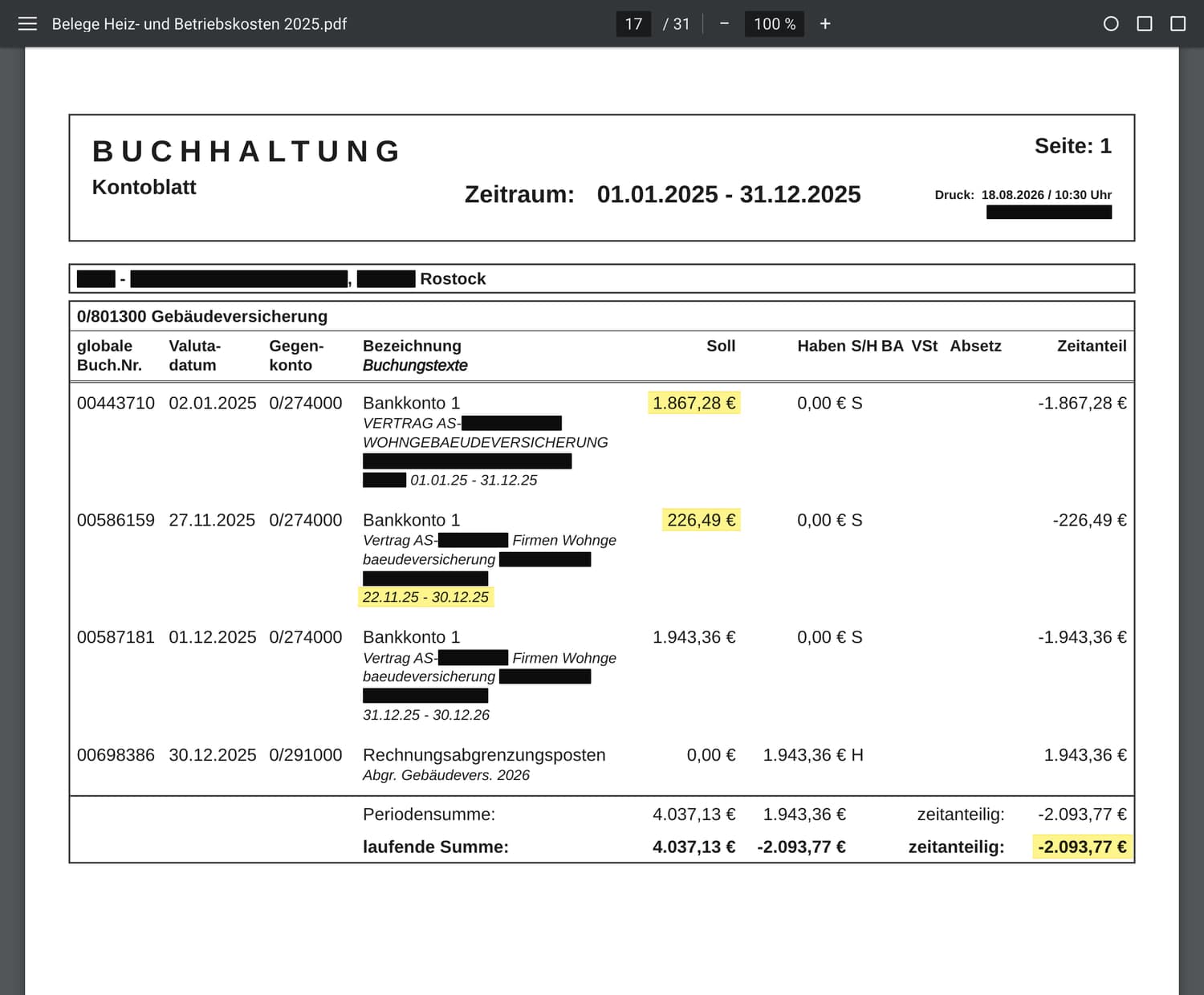Click the period '01.01.2025 - 31.12.2025'
The width and height of the screenshot is (1204, 995).
coord(729,194)
